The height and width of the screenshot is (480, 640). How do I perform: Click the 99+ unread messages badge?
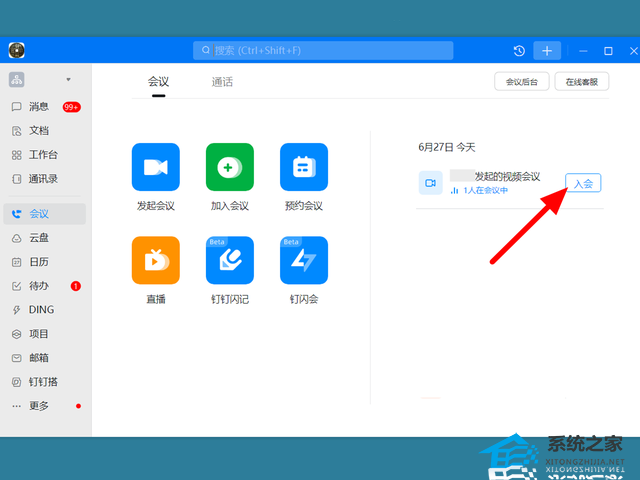[x=71, y=107]
